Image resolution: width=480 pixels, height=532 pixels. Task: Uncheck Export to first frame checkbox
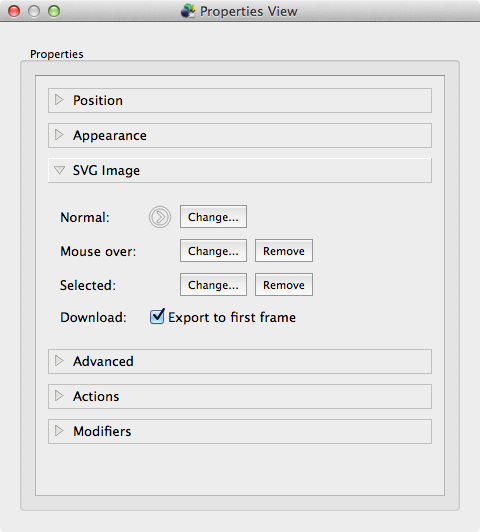click(x=157, y=317)
